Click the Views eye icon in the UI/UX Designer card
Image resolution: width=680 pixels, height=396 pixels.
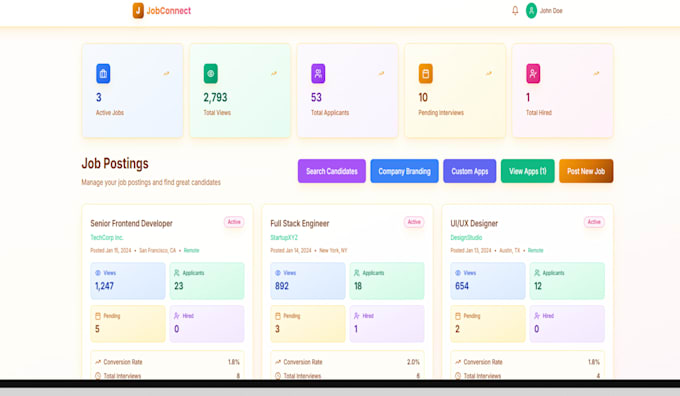[458, 273]
